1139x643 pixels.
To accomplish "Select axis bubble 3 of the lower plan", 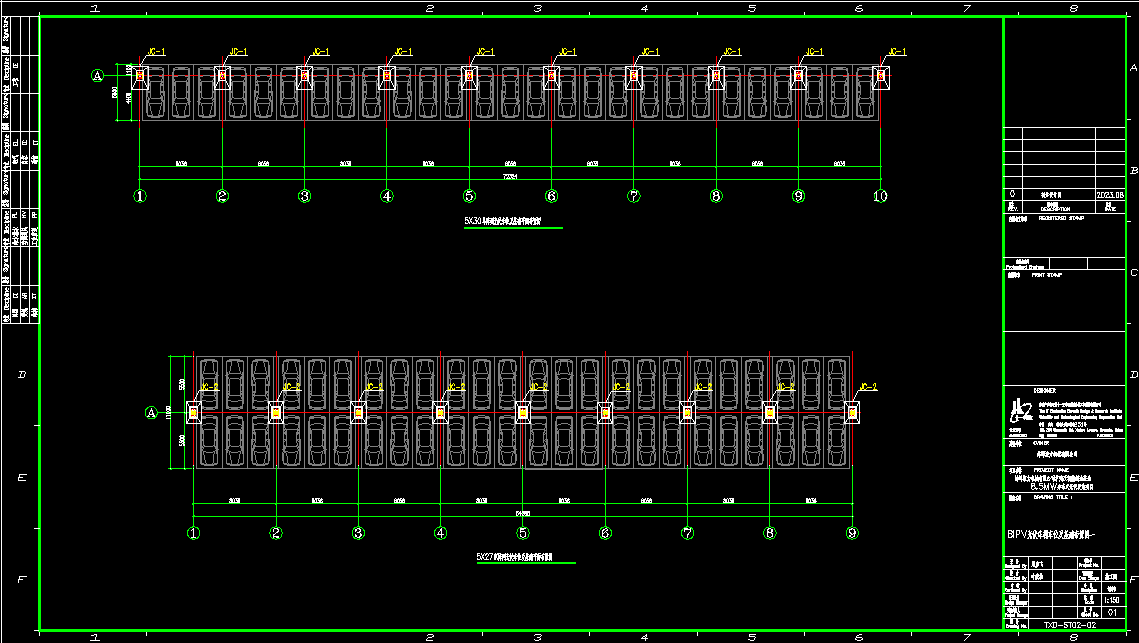I will [x=358, y=533].
